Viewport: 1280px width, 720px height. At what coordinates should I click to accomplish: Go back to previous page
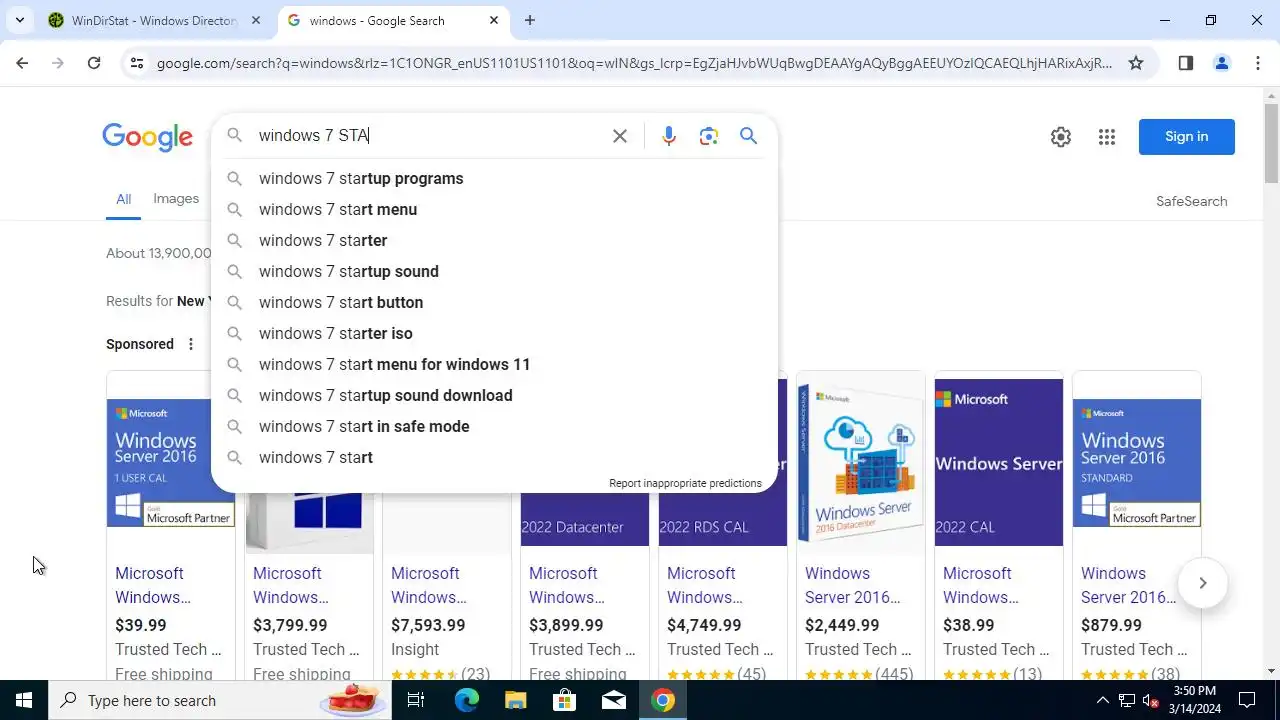(22, 63)
